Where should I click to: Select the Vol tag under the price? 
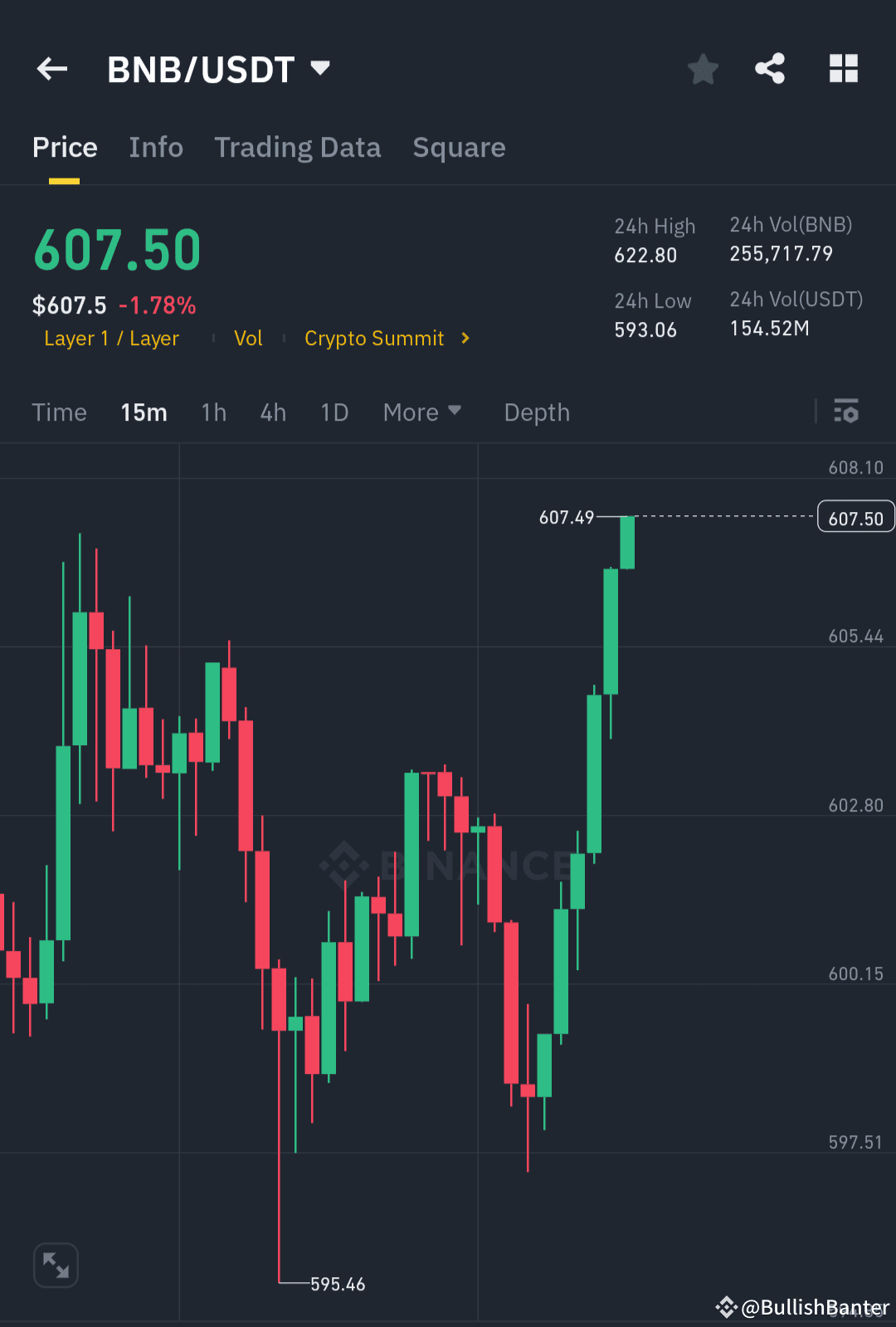pos(248,338)
